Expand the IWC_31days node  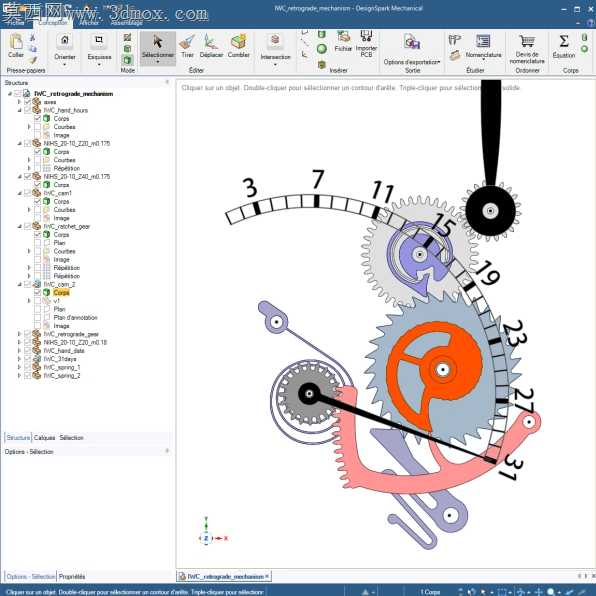(19, 359)
